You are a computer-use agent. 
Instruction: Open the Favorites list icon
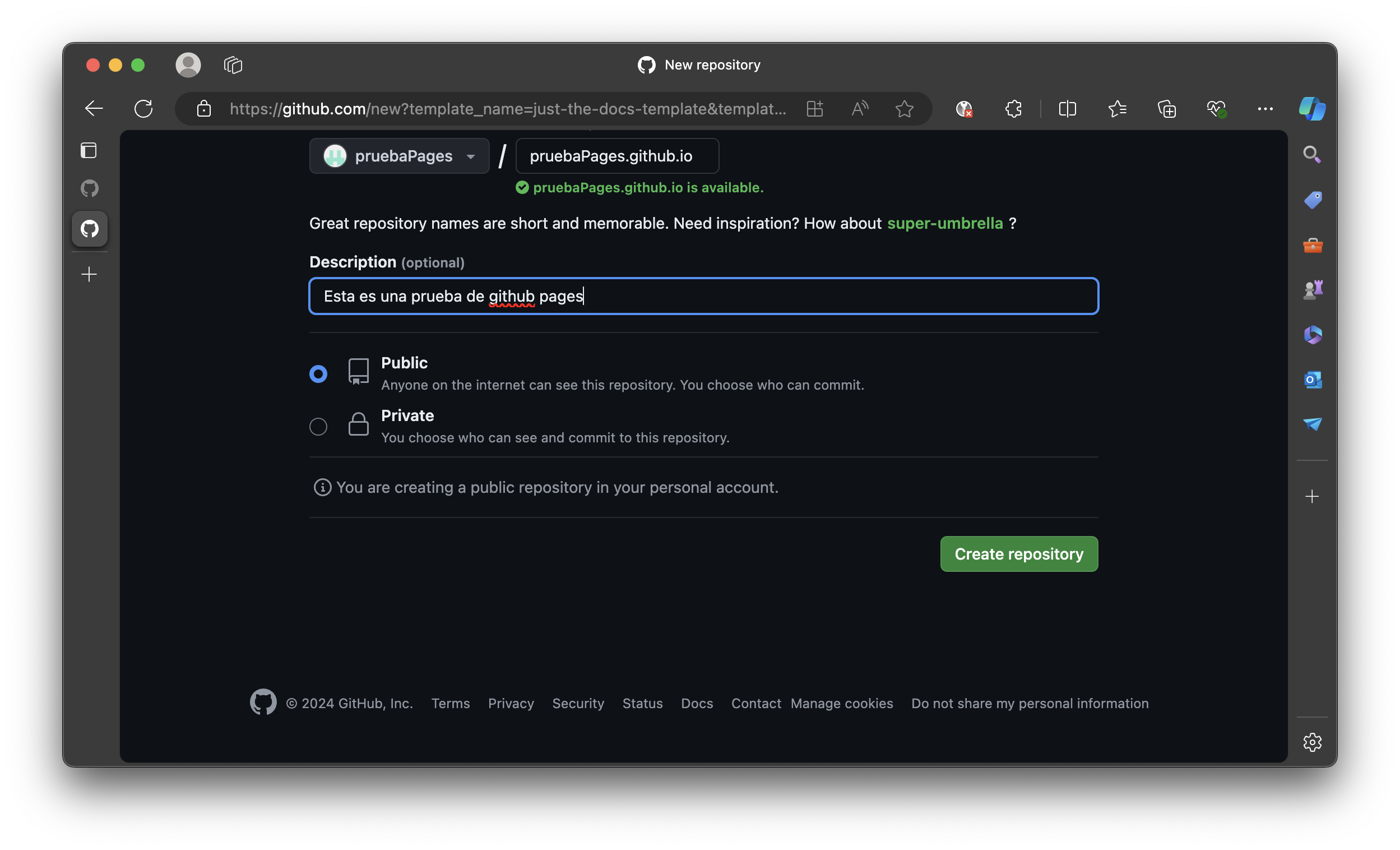(1117, 108)
